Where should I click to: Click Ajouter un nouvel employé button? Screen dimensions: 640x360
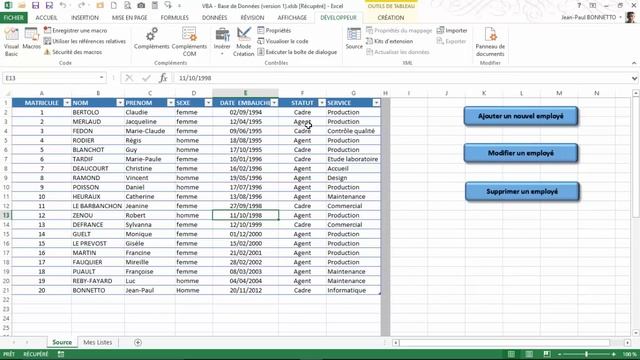pos(521,116)
